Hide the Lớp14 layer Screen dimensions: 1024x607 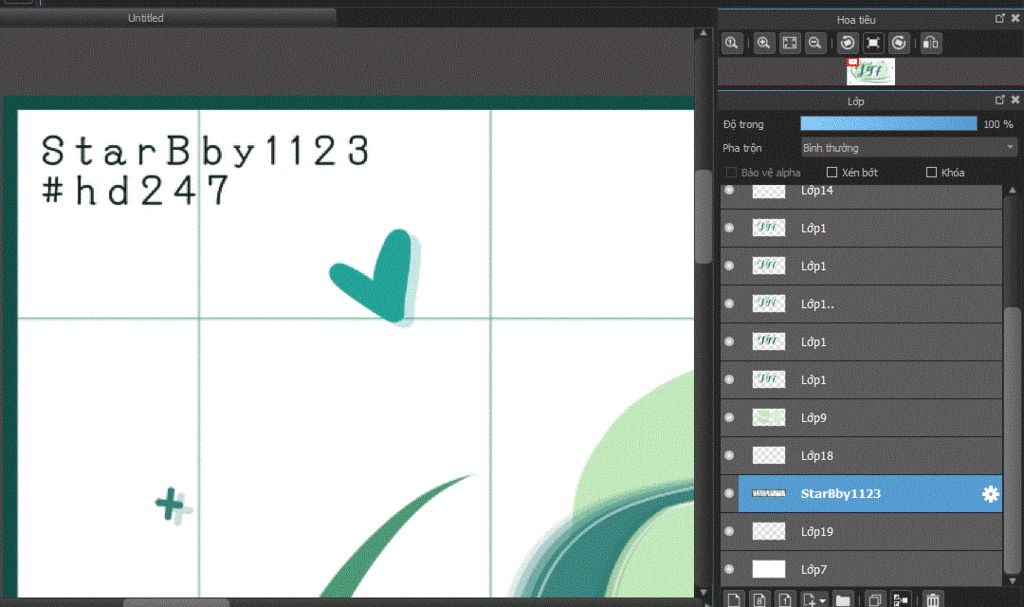(x=729, y=190)
